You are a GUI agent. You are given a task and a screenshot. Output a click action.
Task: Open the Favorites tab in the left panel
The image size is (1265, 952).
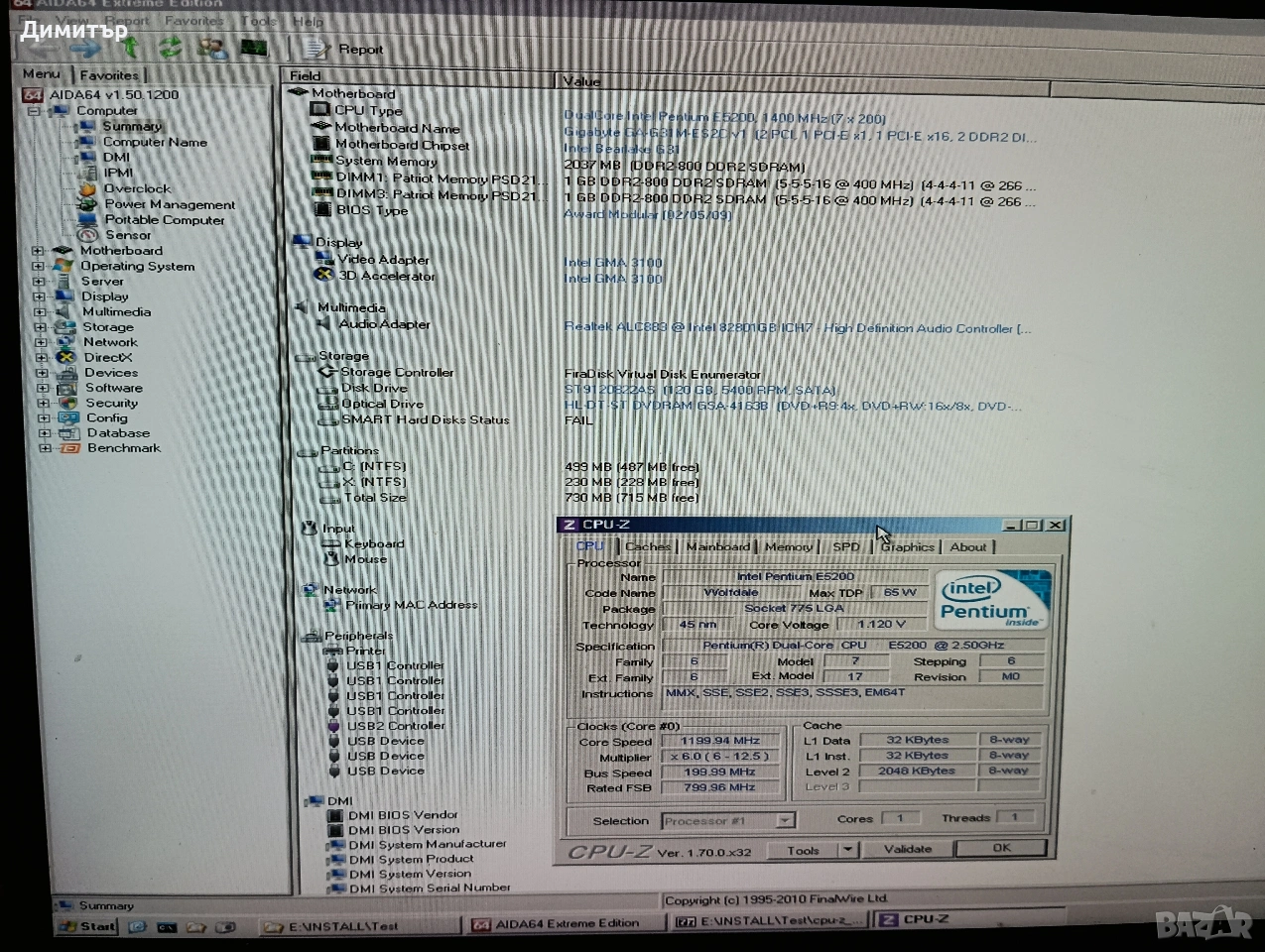109,75
